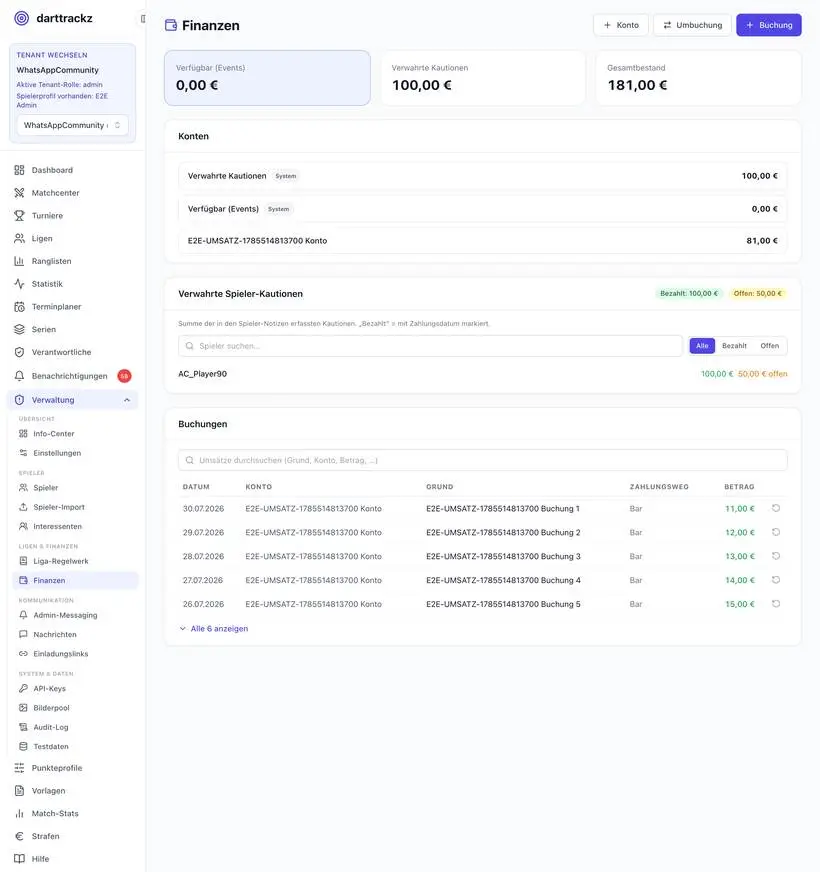This screenshot has width=820, height=872.
Task: Click the red notification count badge
Action: tap(124, 376)
